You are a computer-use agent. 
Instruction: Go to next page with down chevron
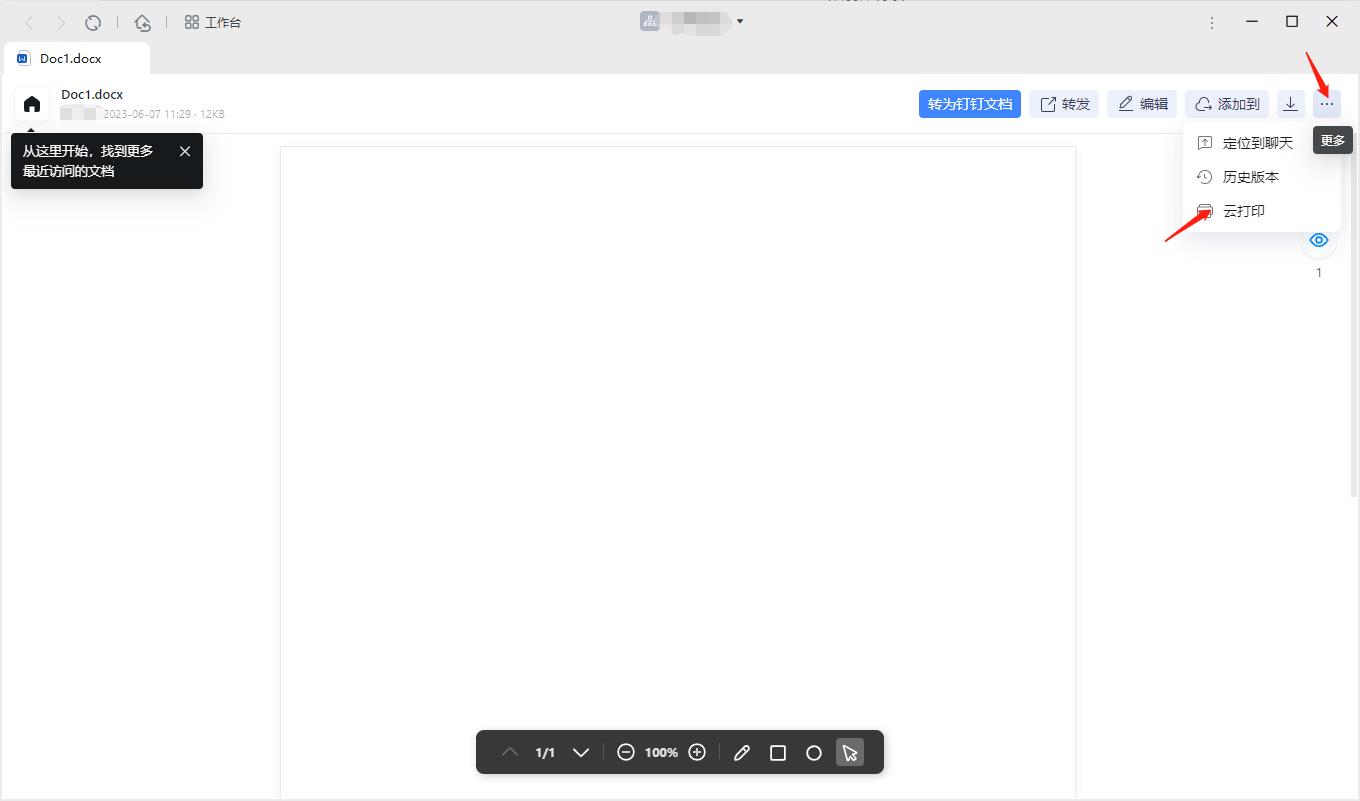pos(581,752)
